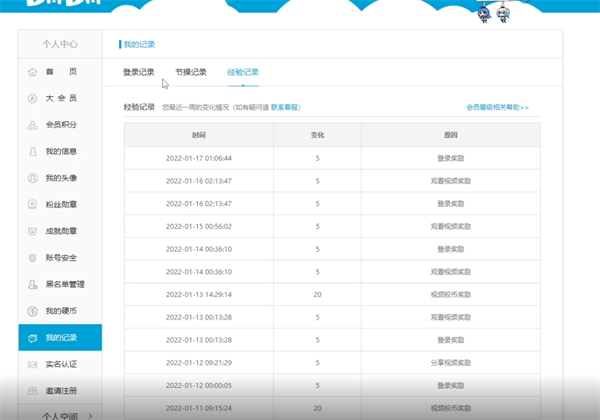The image size is (600, 420).
Task: Select the 会员积分 points icon
Action: [x=33, y=125]
